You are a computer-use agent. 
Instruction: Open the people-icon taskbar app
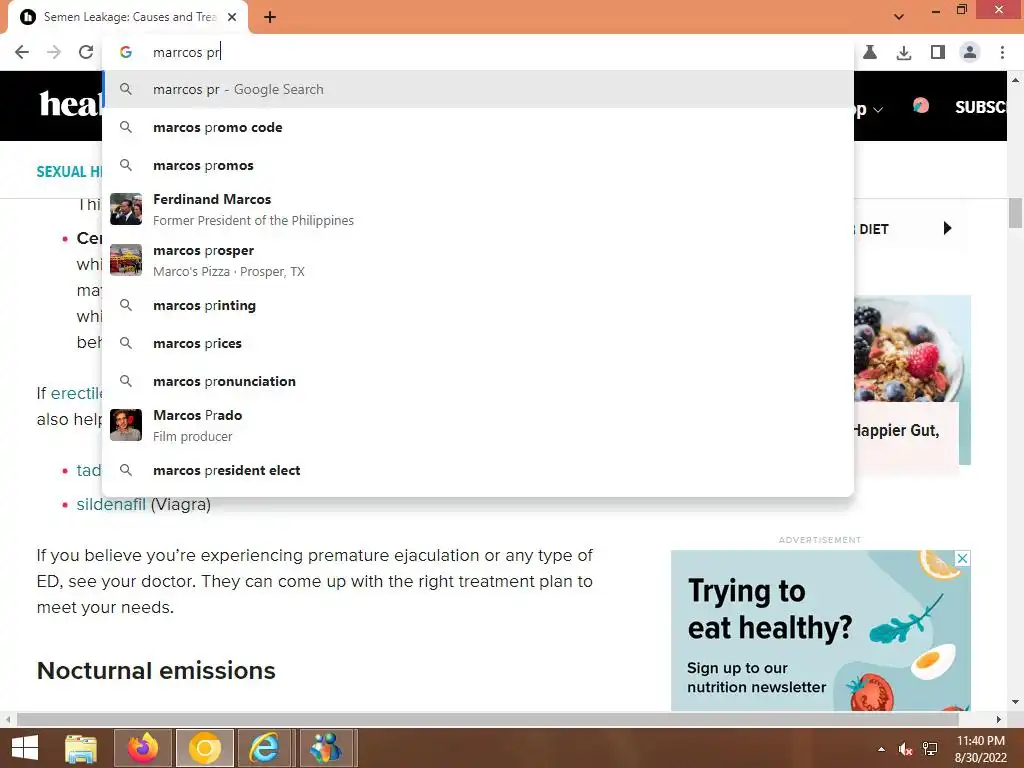pos(327,748)
